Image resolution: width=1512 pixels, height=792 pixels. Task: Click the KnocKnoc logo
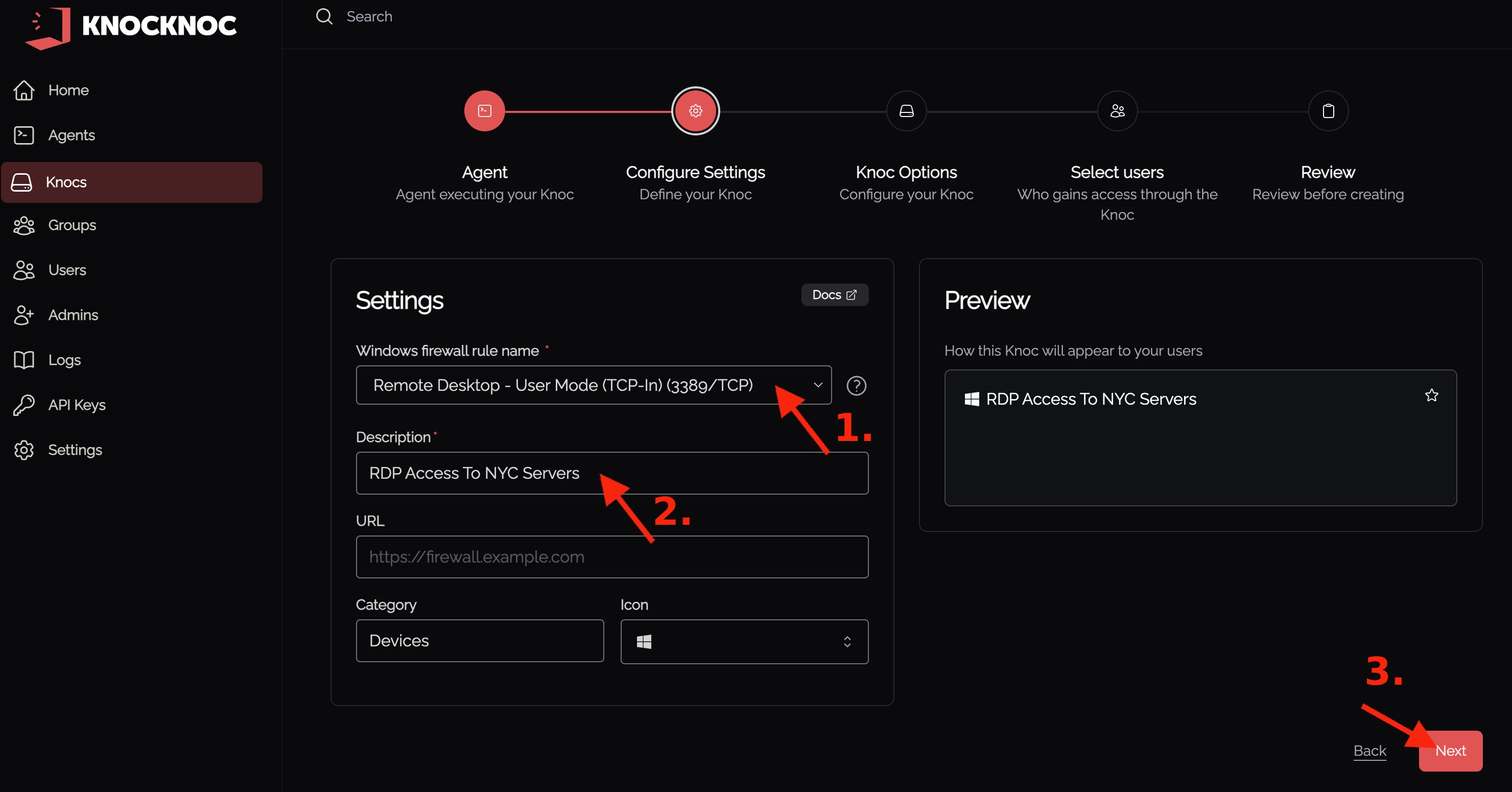point(130,27)
